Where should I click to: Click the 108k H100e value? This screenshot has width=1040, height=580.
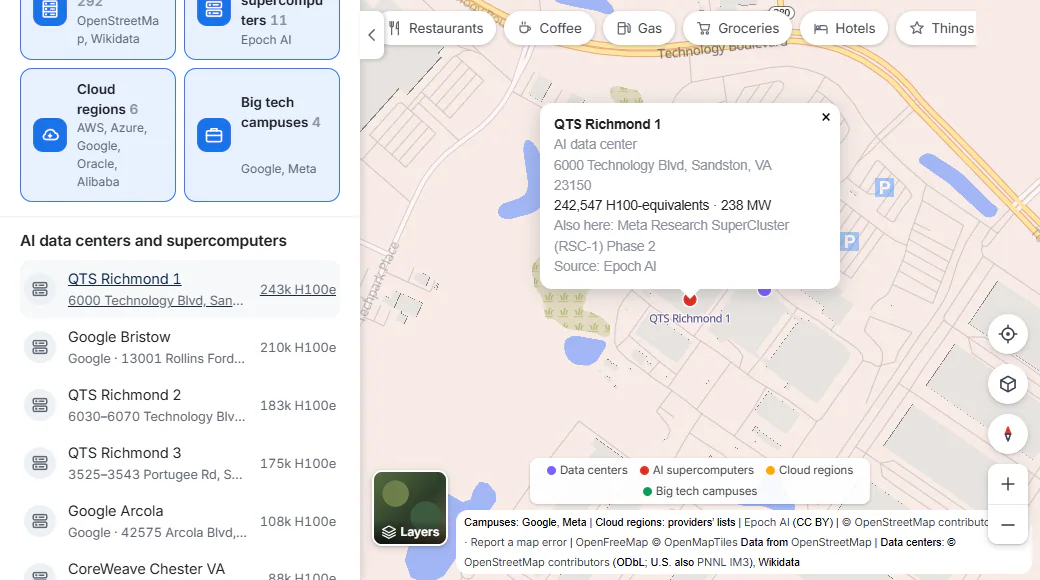[298, 522]
